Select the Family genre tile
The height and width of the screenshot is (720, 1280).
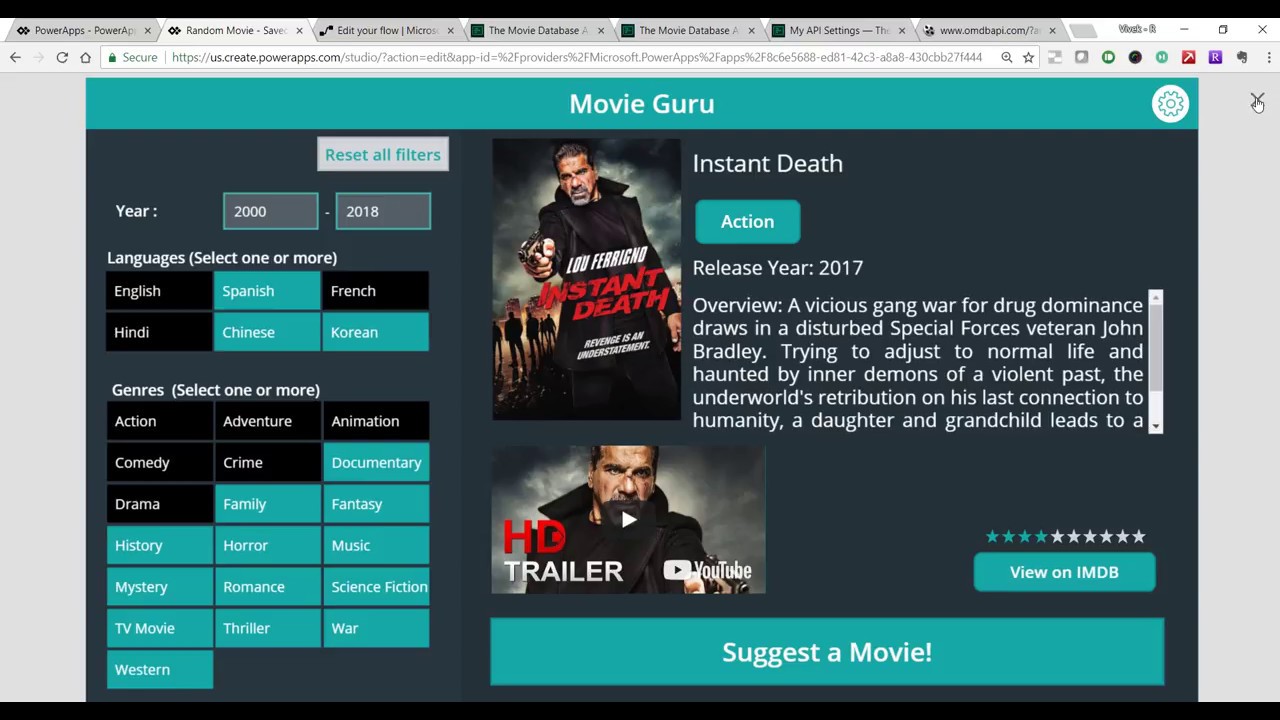(x=267, y=504)
